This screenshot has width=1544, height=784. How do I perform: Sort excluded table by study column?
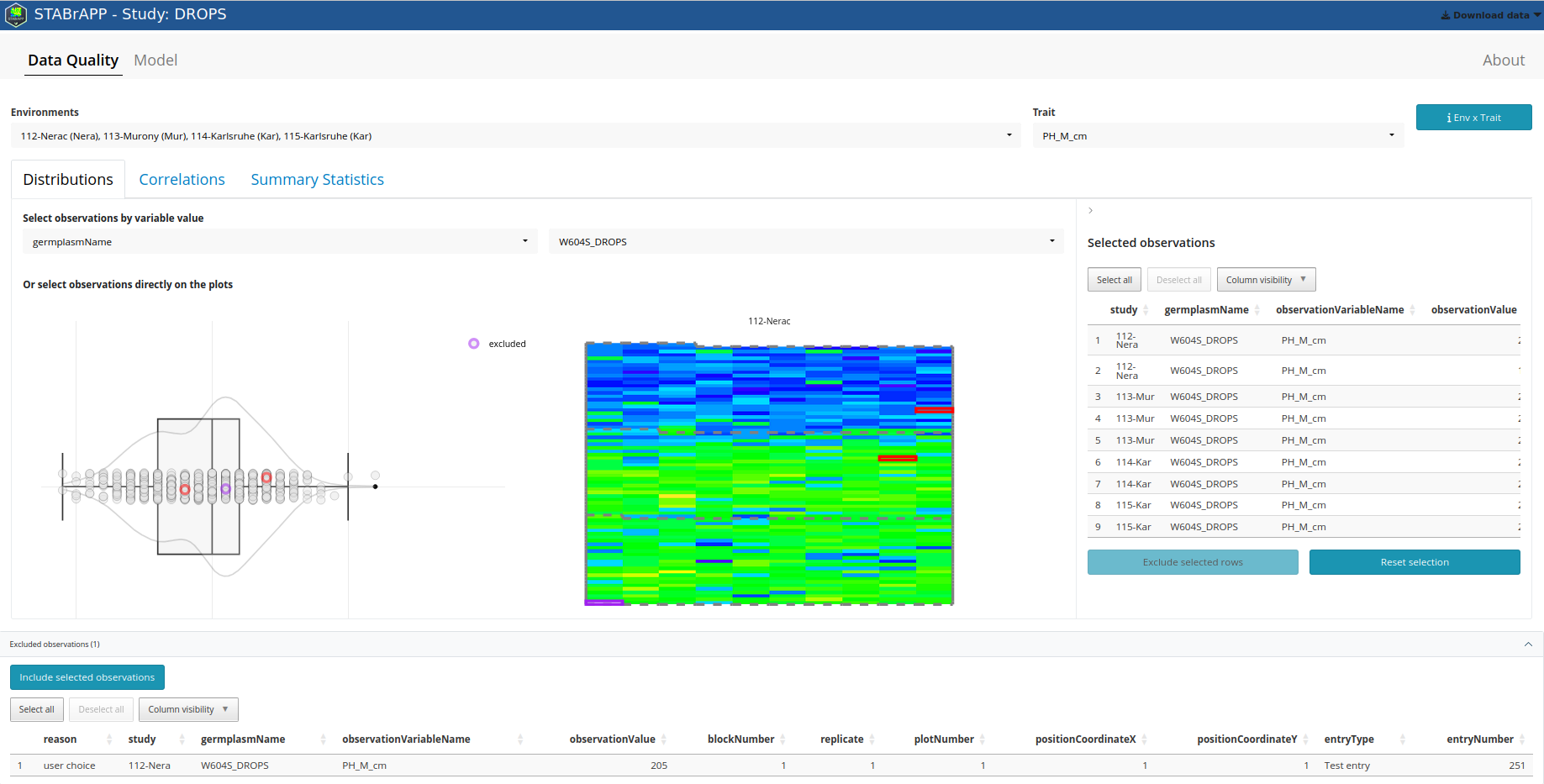(156, 739)
